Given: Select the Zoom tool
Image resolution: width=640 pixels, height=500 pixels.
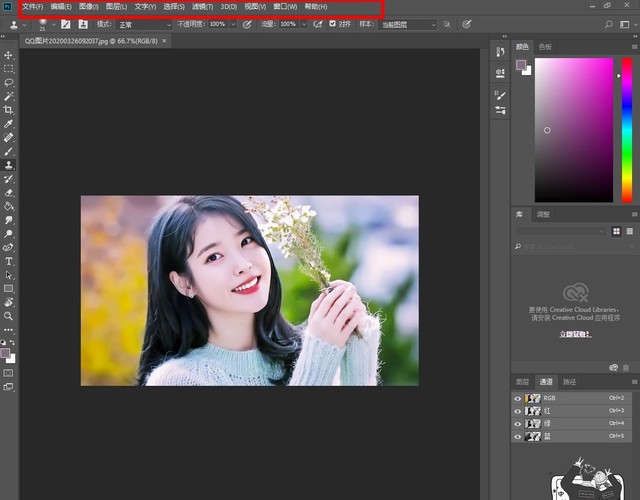Looking at the screenshot, I should pyautogui.click(x=9, y=315).
